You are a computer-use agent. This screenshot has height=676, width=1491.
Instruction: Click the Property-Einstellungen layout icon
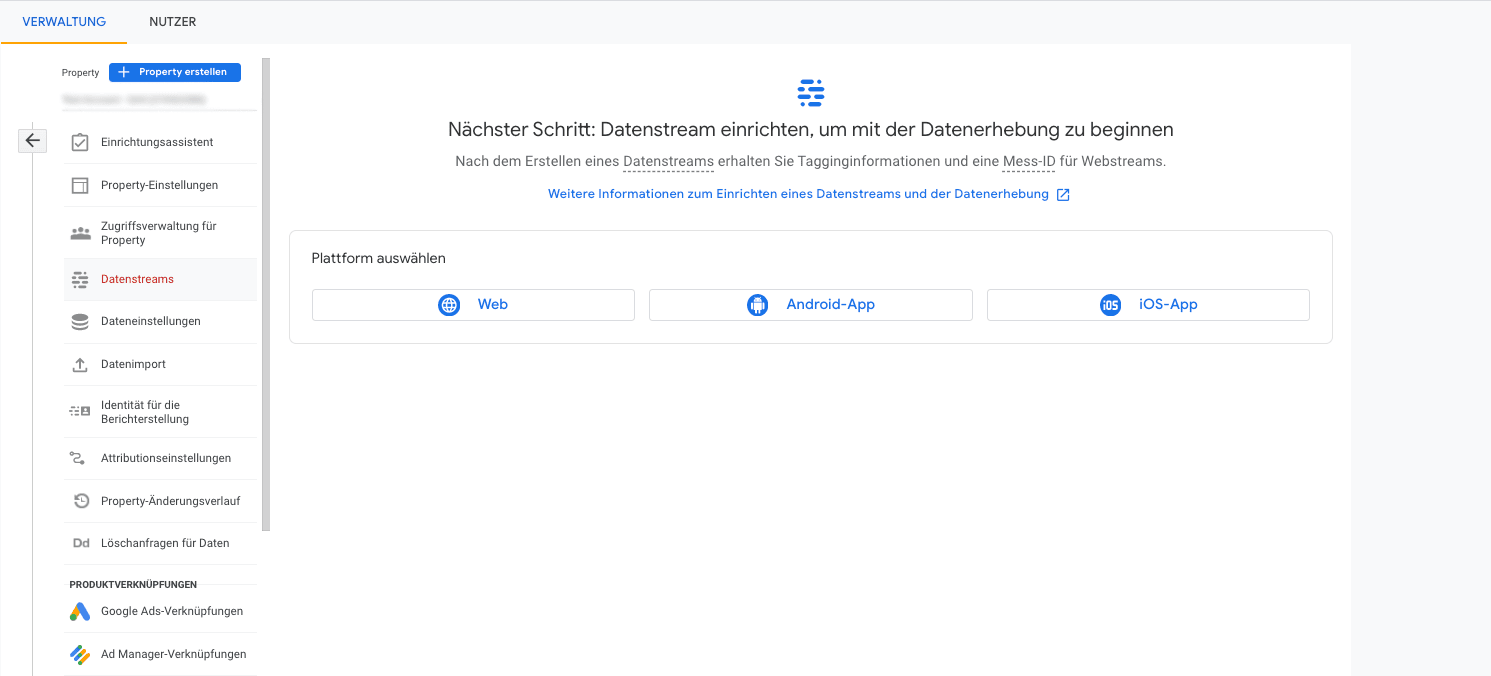[80, 186]
